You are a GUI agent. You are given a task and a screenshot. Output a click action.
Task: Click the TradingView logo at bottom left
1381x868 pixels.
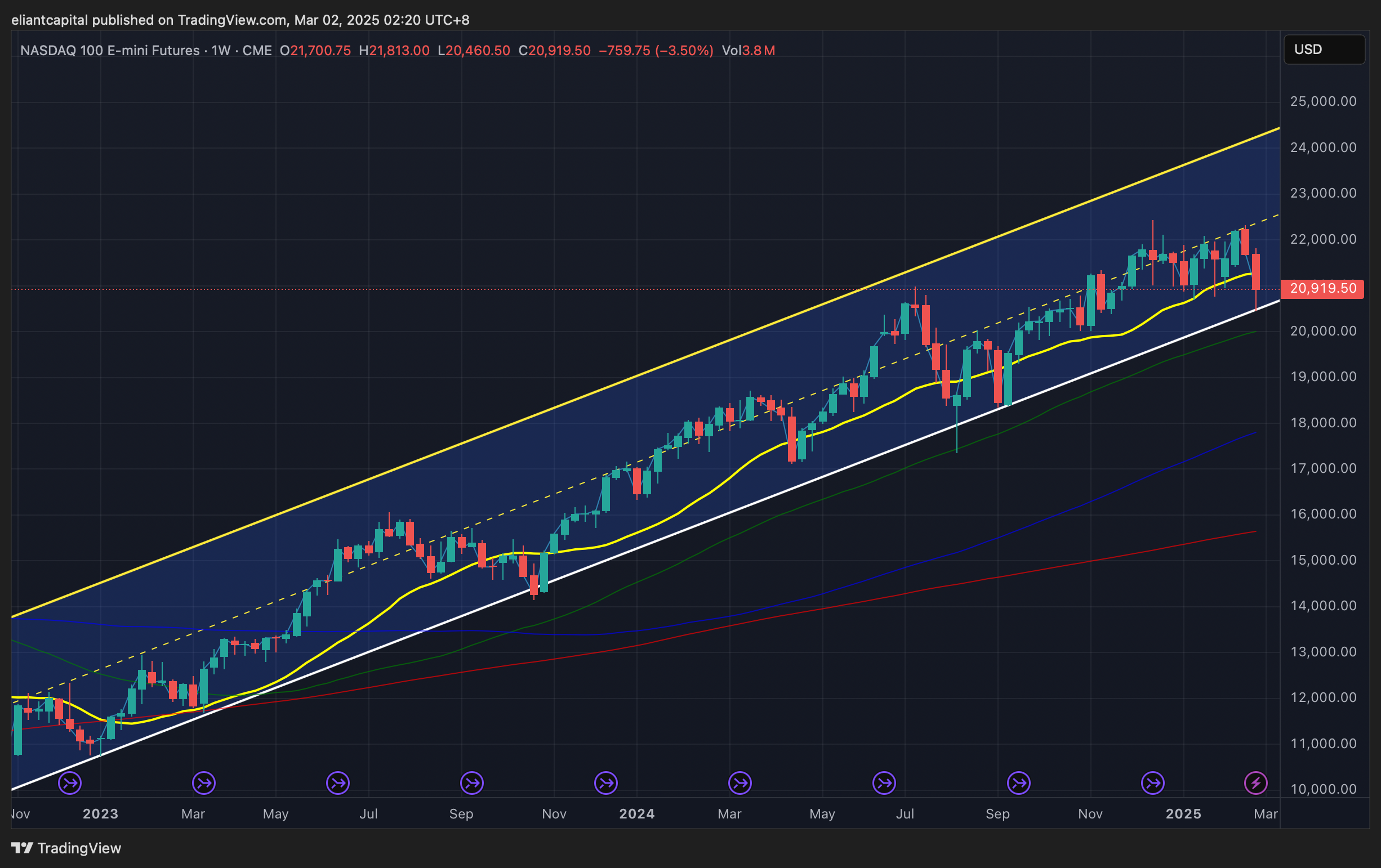point(66,848)
